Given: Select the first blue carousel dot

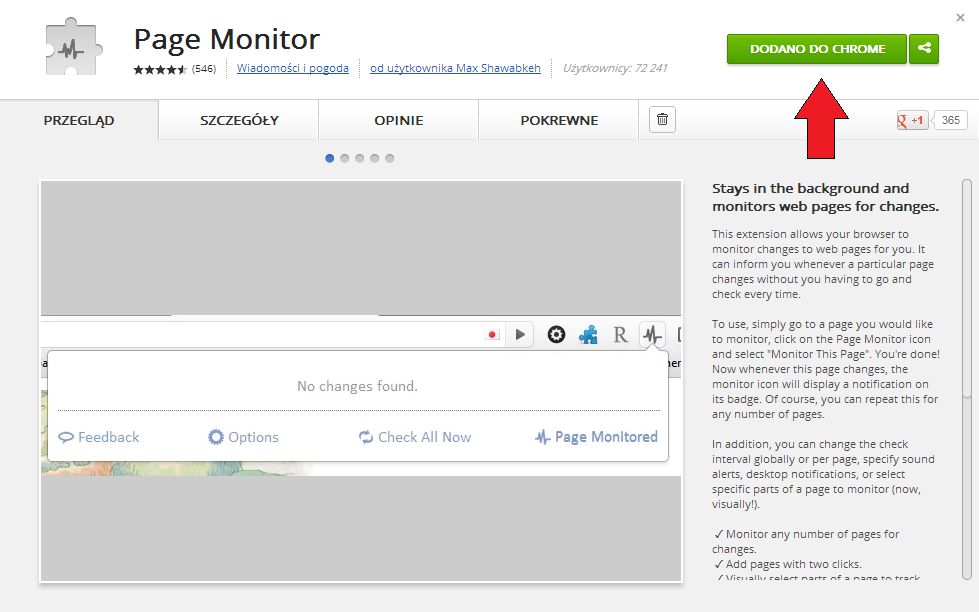Looking at the screenshot, I should 330,158.
